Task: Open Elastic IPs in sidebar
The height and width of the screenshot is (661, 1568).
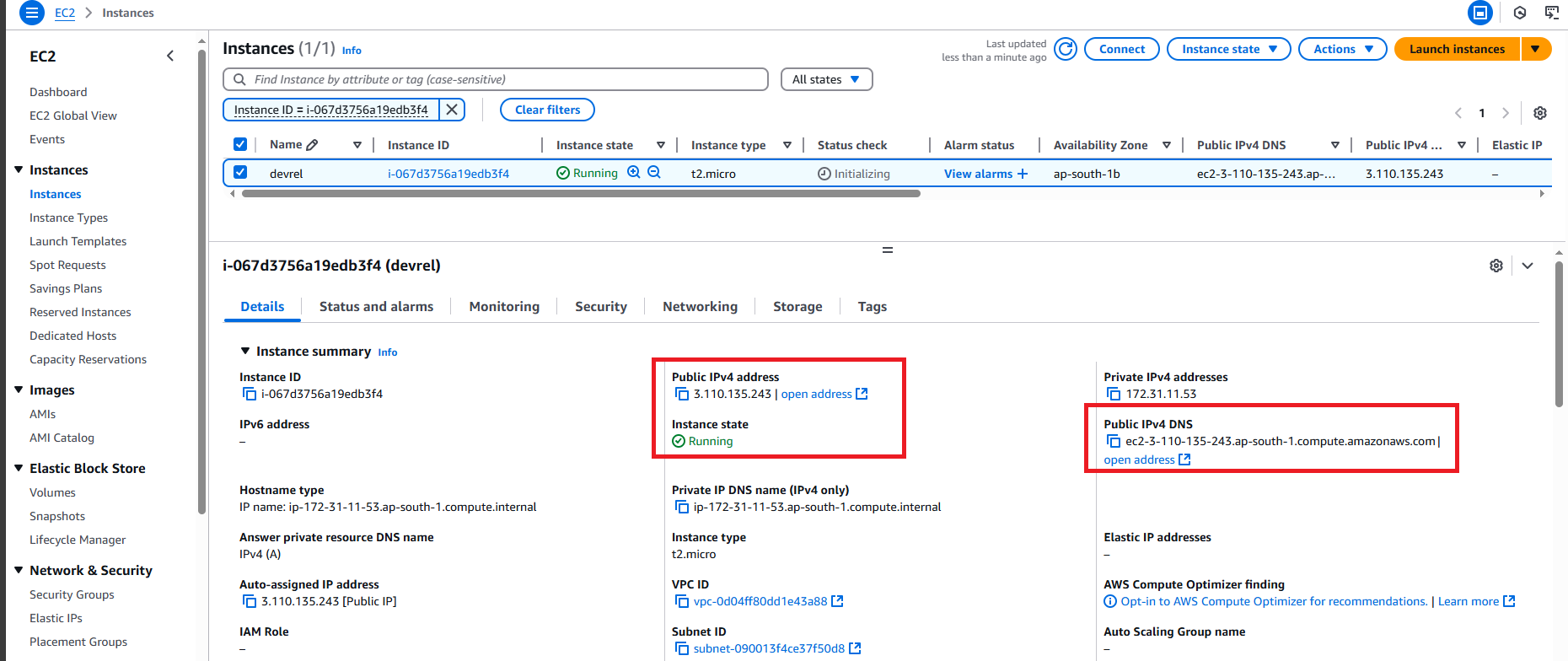Action: coord(56,618)
